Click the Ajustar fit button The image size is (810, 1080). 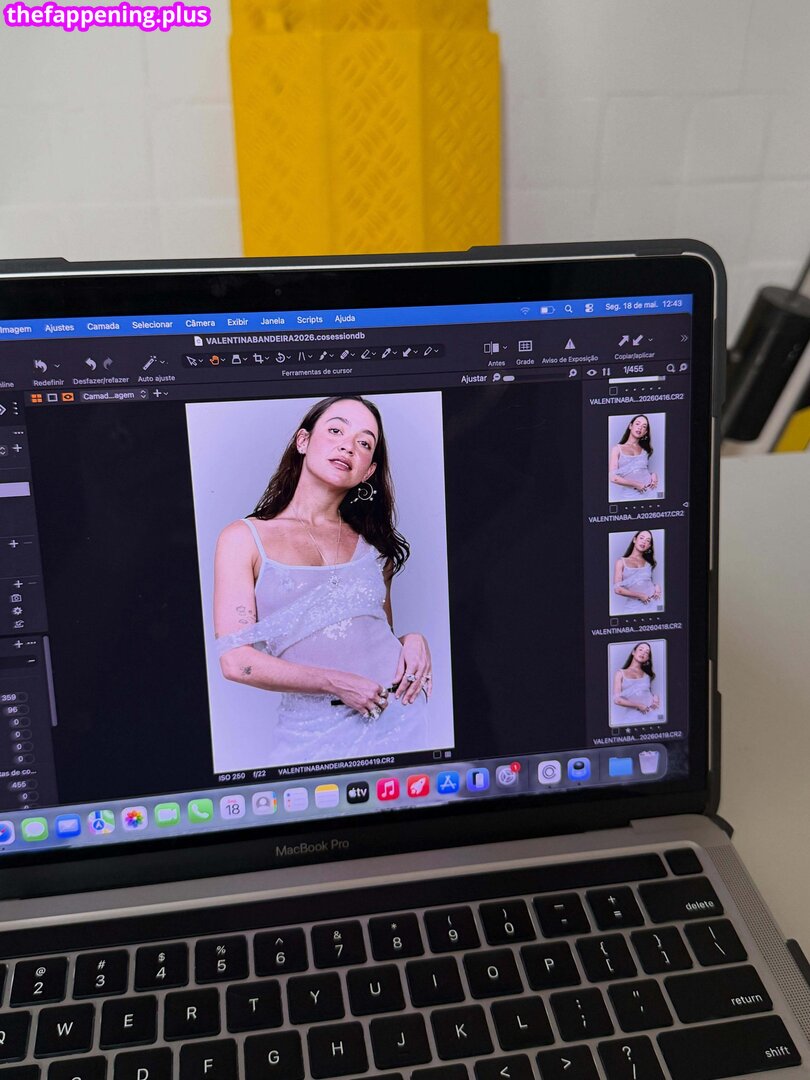(474, 379)
